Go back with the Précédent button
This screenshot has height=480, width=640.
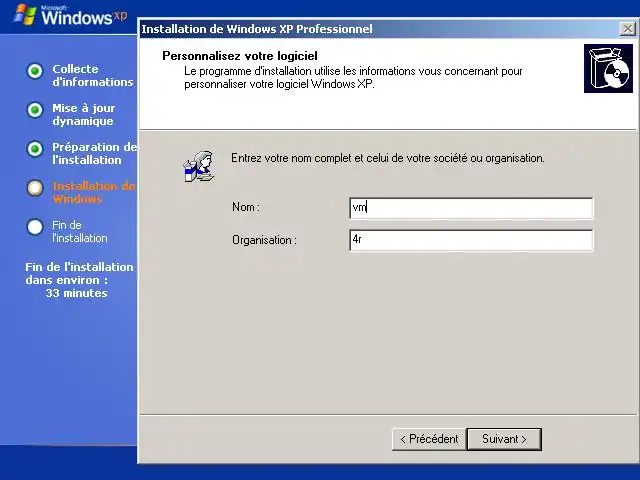coord(429,439)
